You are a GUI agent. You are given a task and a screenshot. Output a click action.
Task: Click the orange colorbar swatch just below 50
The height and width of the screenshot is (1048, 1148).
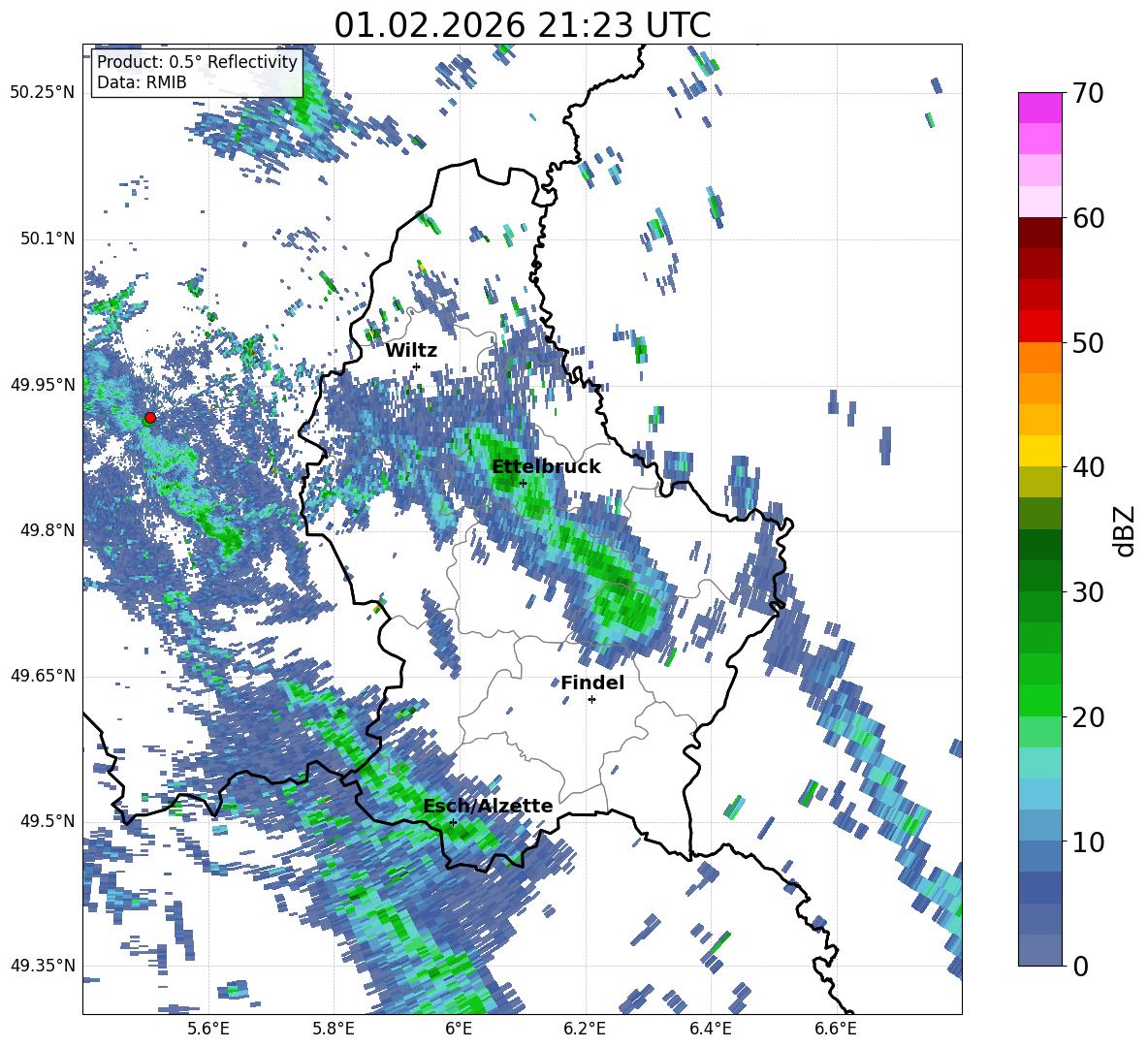click(x=1039, y=358)
